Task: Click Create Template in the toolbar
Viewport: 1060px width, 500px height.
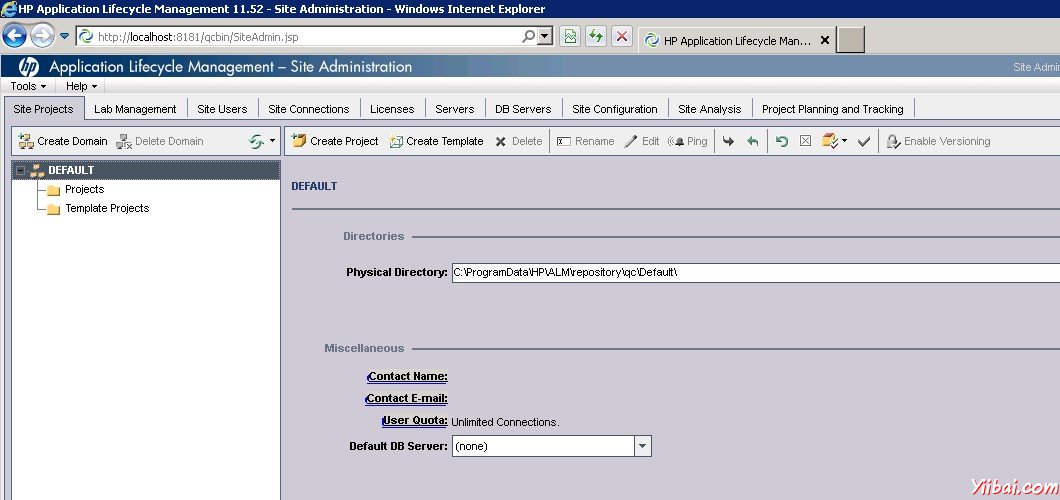Action: pos(436,141)
